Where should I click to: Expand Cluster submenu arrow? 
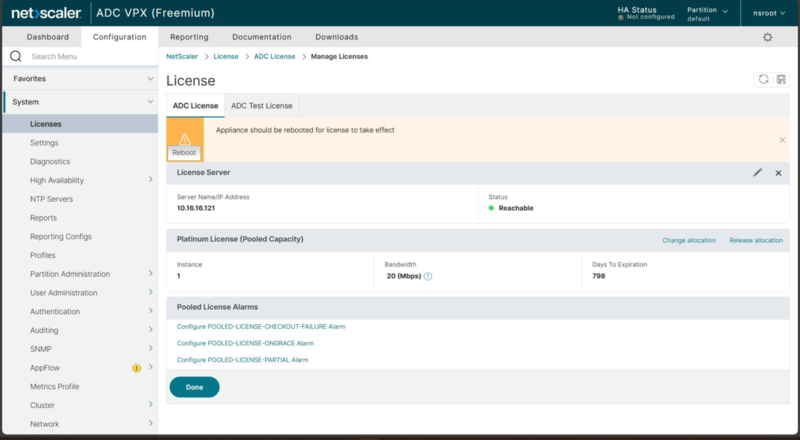(x=151, y=404)
